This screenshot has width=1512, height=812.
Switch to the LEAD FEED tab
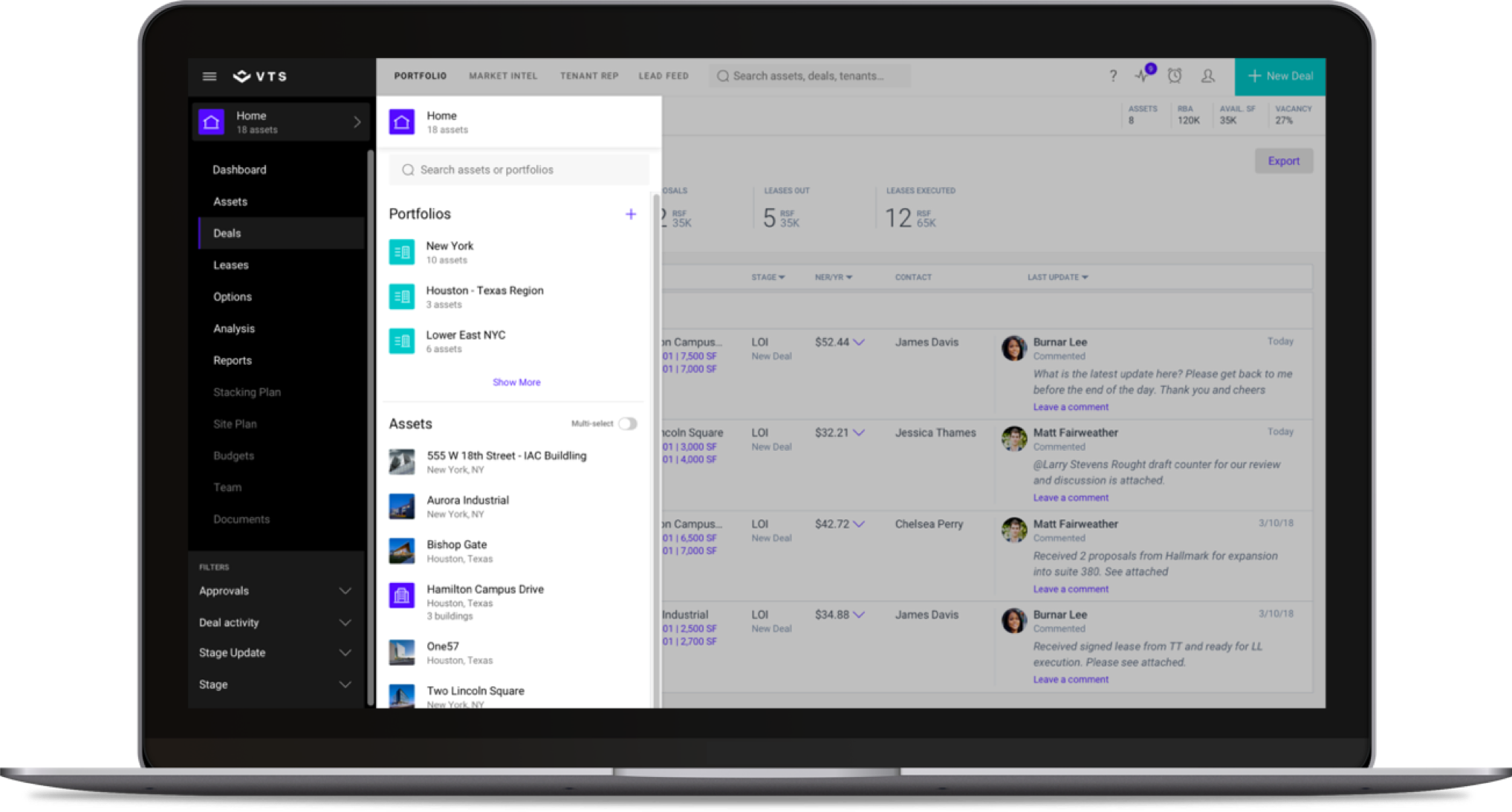[x=663, y=76]
